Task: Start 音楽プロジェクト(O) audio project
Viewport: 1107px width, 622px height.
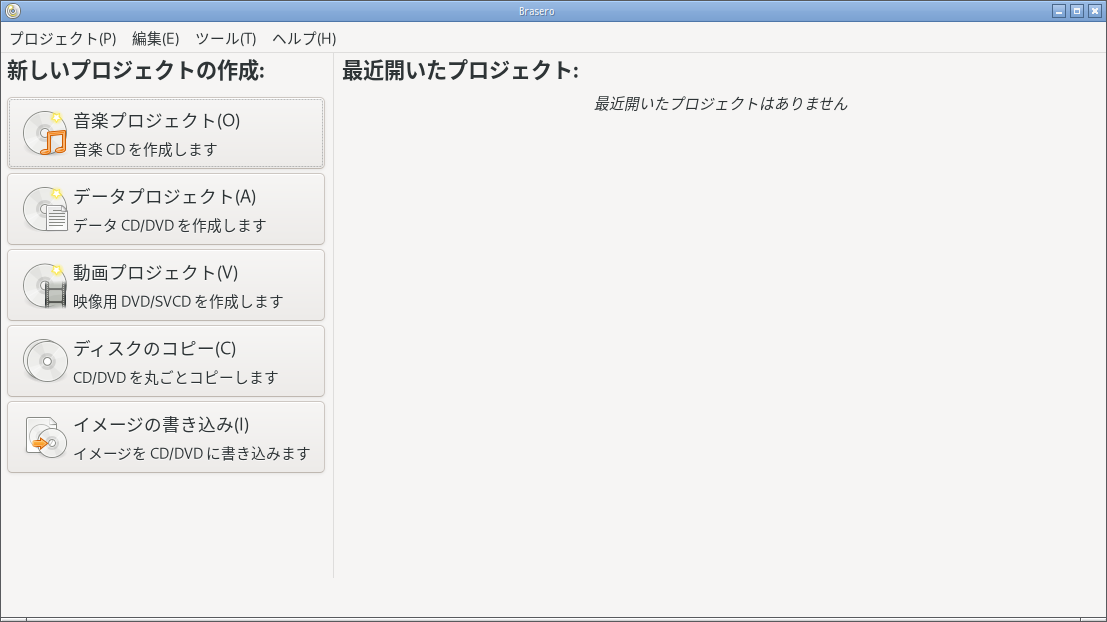Action: pos(166,133)
